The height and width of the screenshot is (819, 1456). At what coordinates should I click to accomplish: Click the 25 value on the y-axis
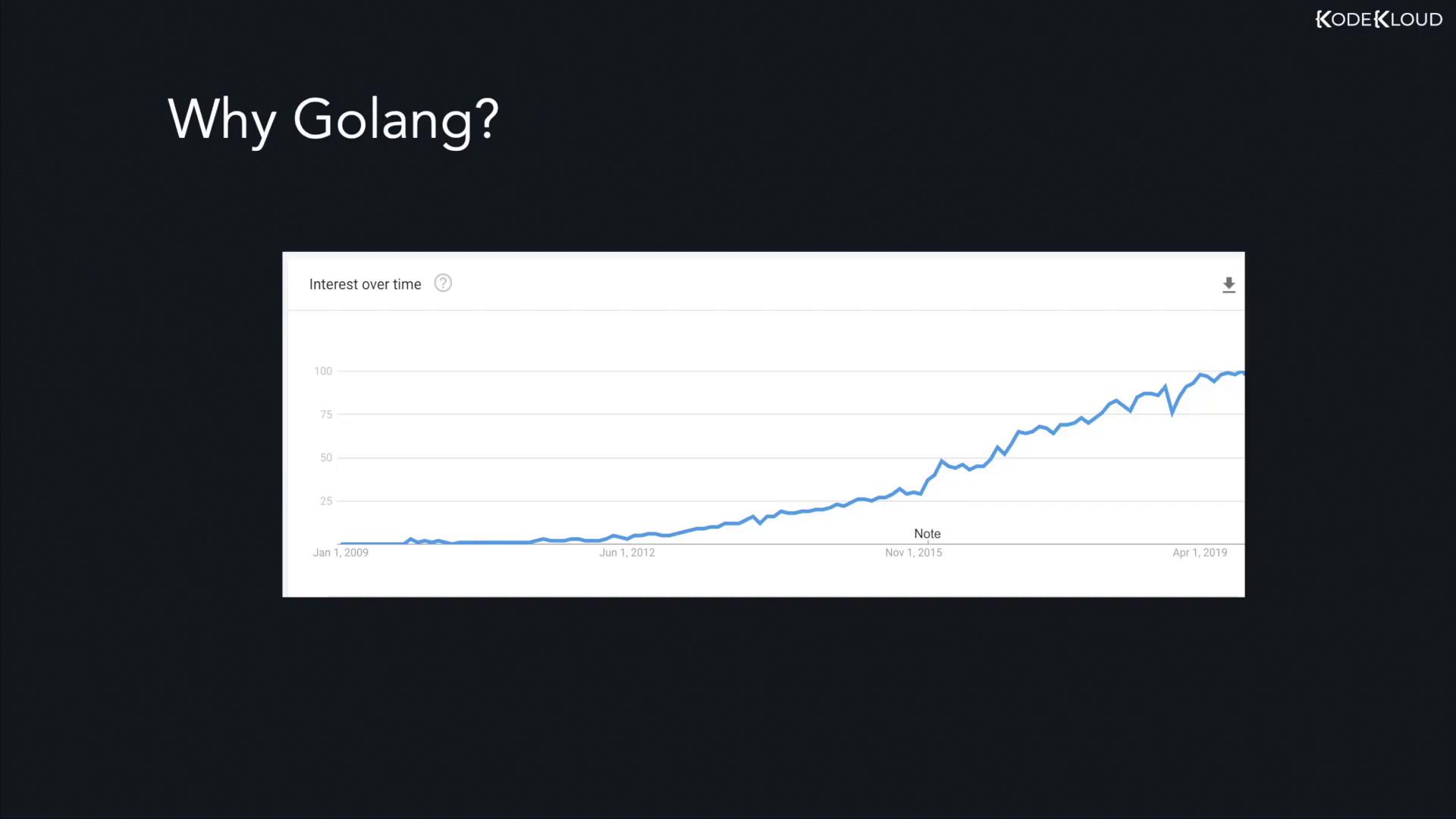326,500
